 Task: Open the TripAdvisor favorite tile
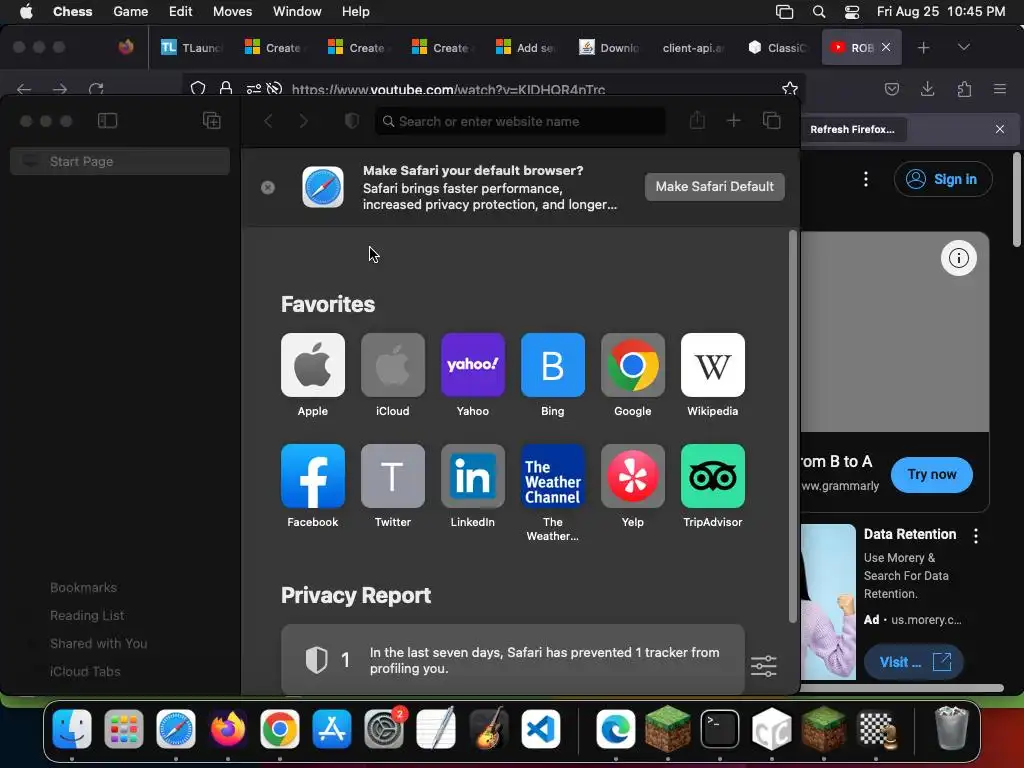coord(712,476)
